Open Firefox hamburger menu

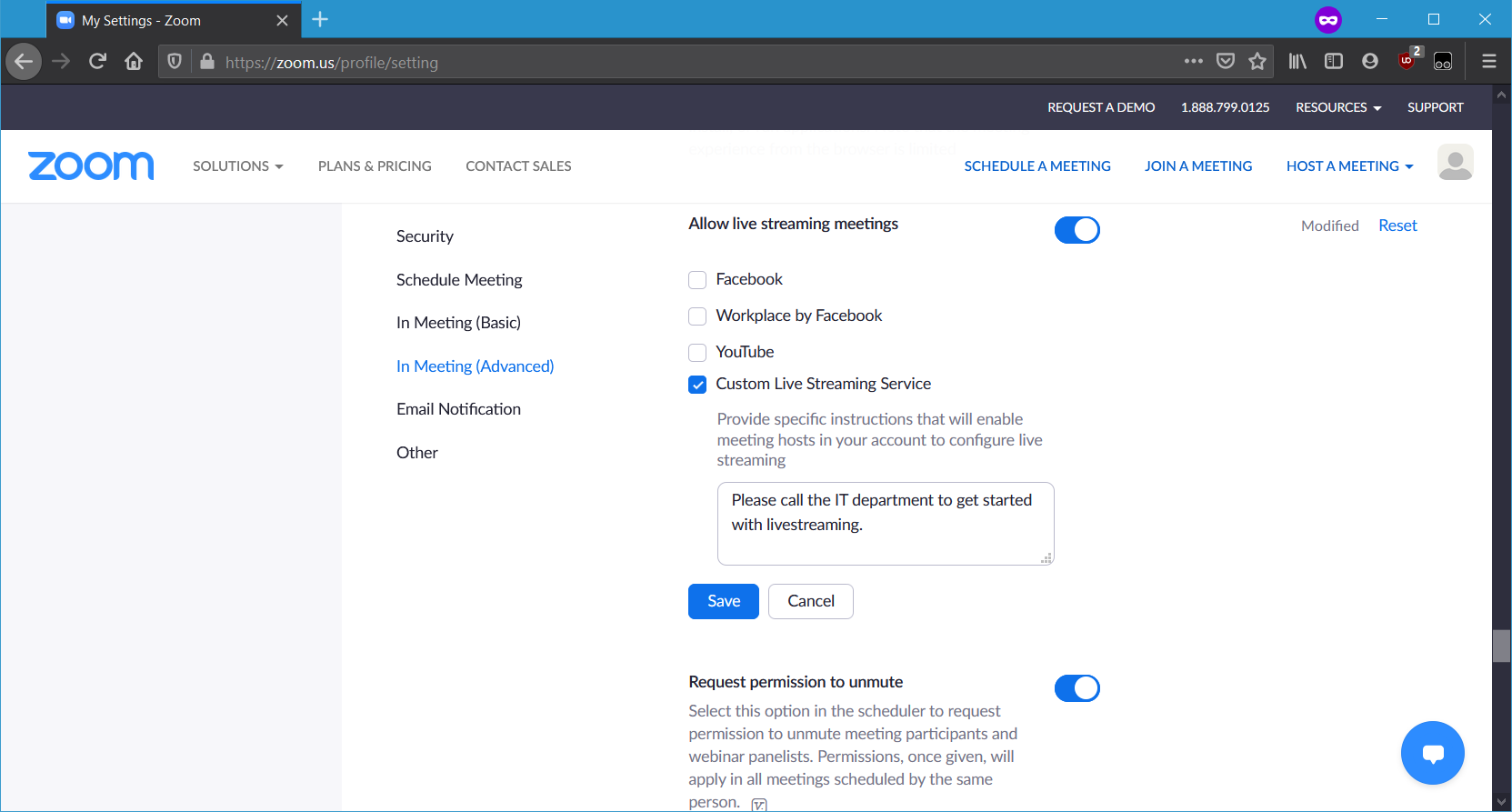pos(1488,62)
